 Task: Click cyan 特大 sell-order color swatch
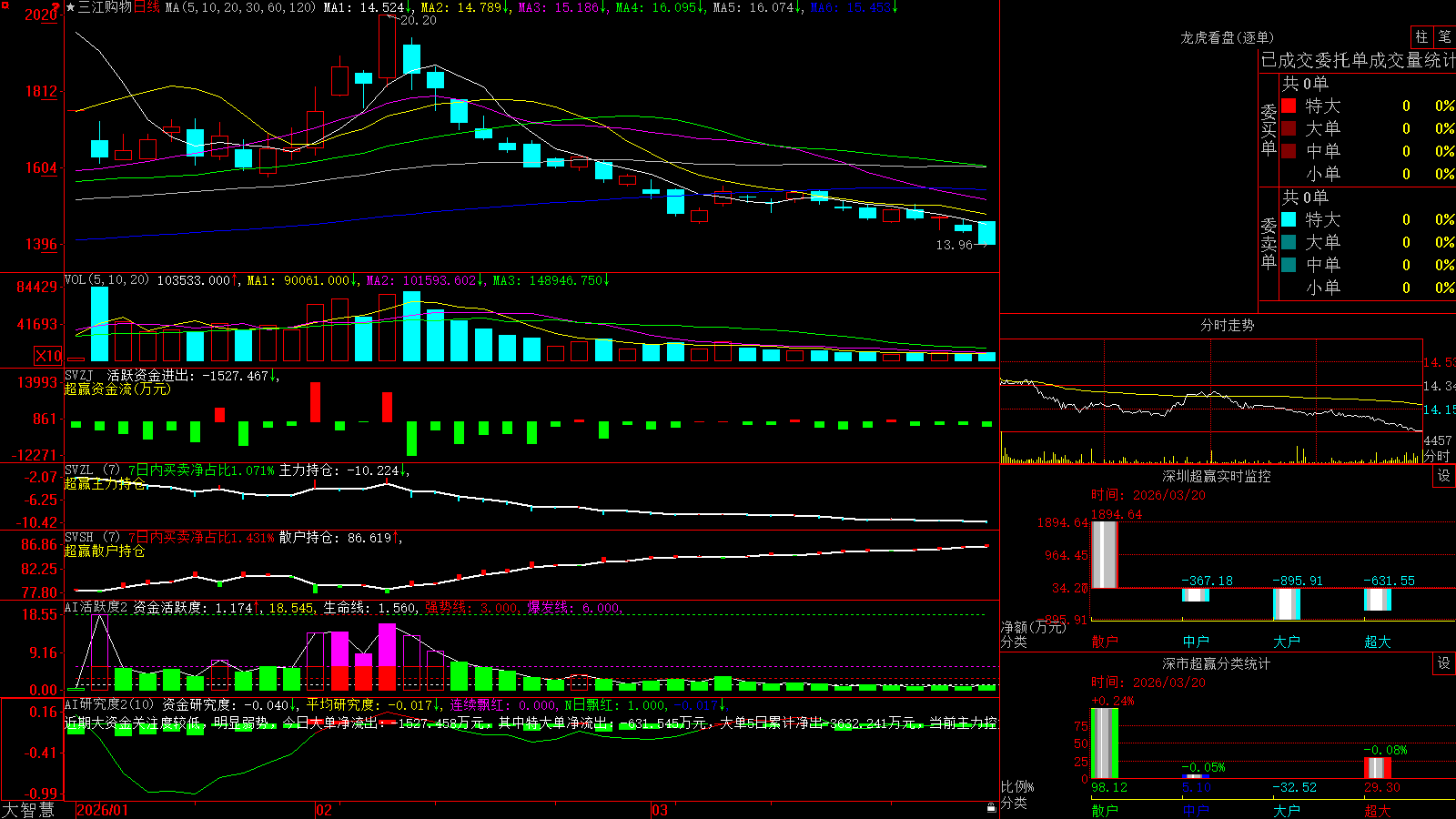coord(1289,219)
